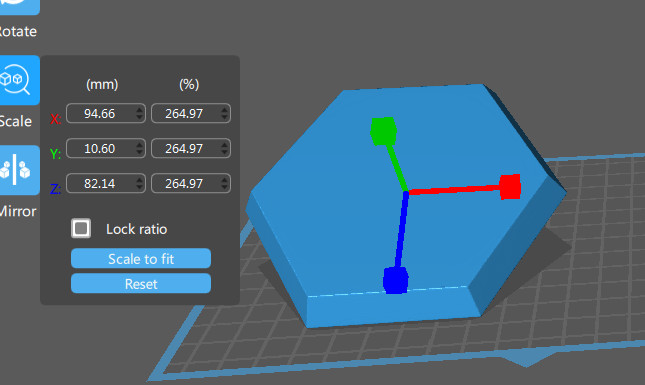This screenshot has height=385, width=645.
Task: Click the Z scale percent field
Action: (191, 183)
